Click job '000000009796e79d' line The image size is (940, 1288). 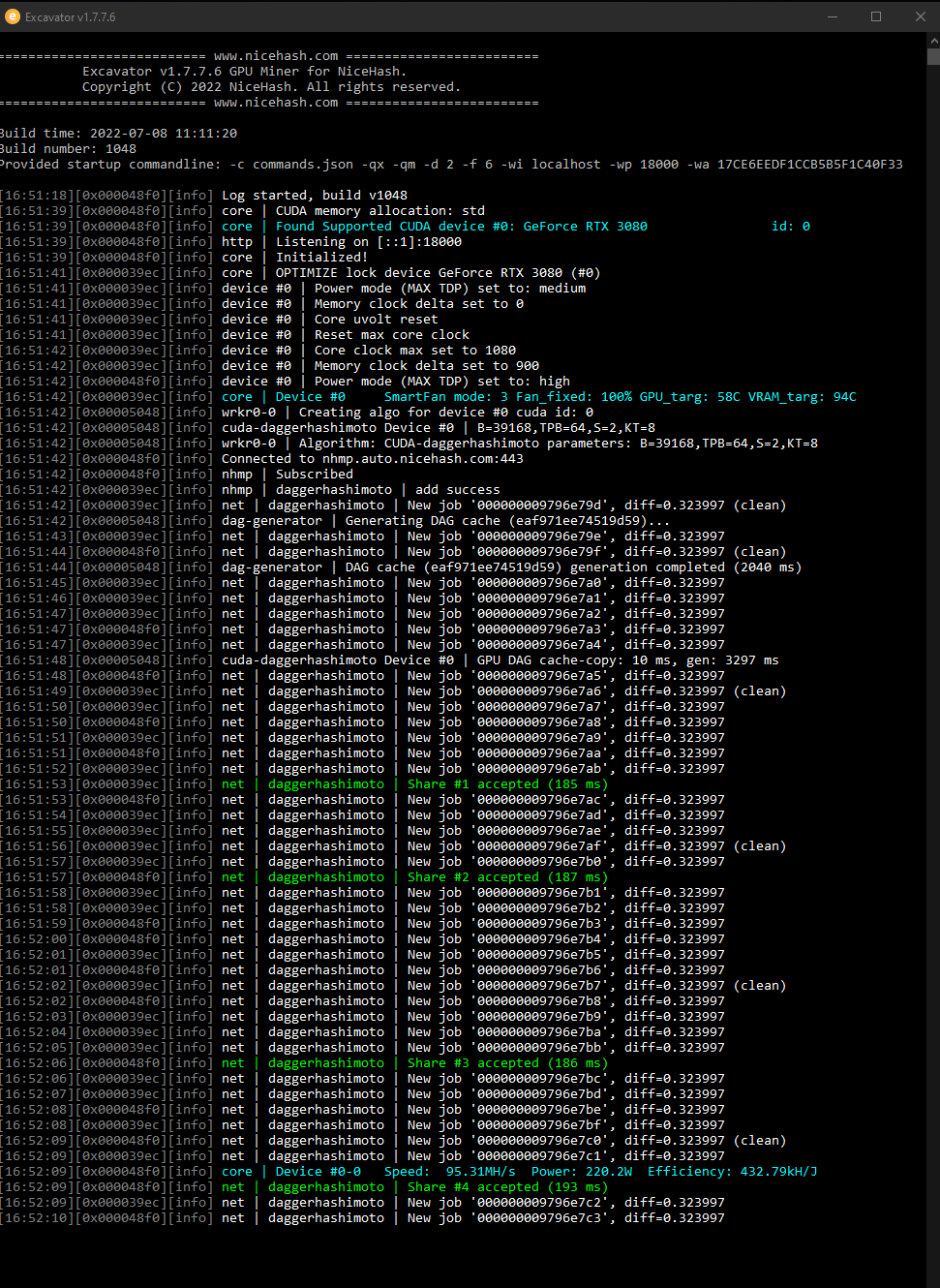coord(393,506)
